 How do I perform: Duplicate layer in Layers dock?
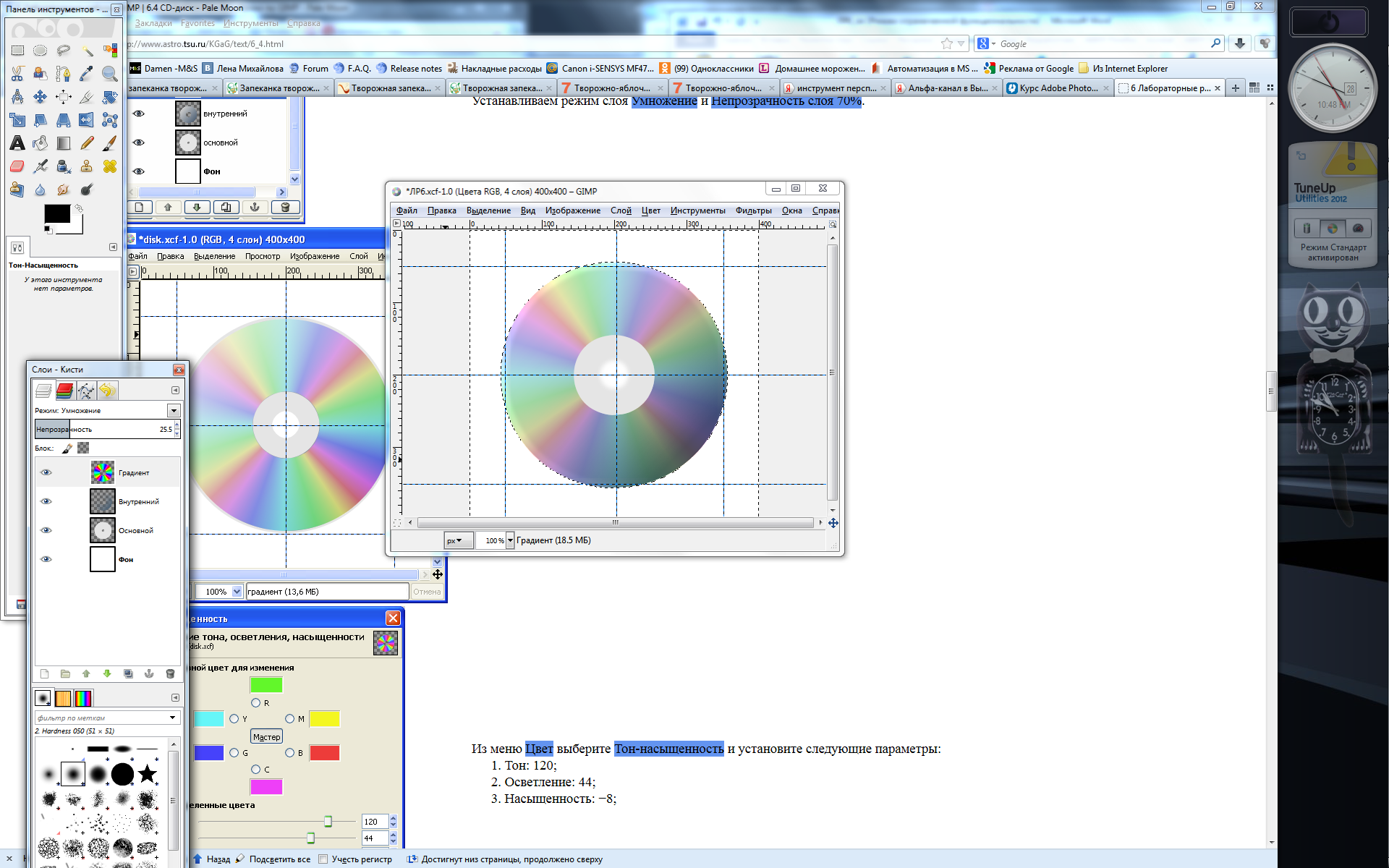(x=128, y=673)
